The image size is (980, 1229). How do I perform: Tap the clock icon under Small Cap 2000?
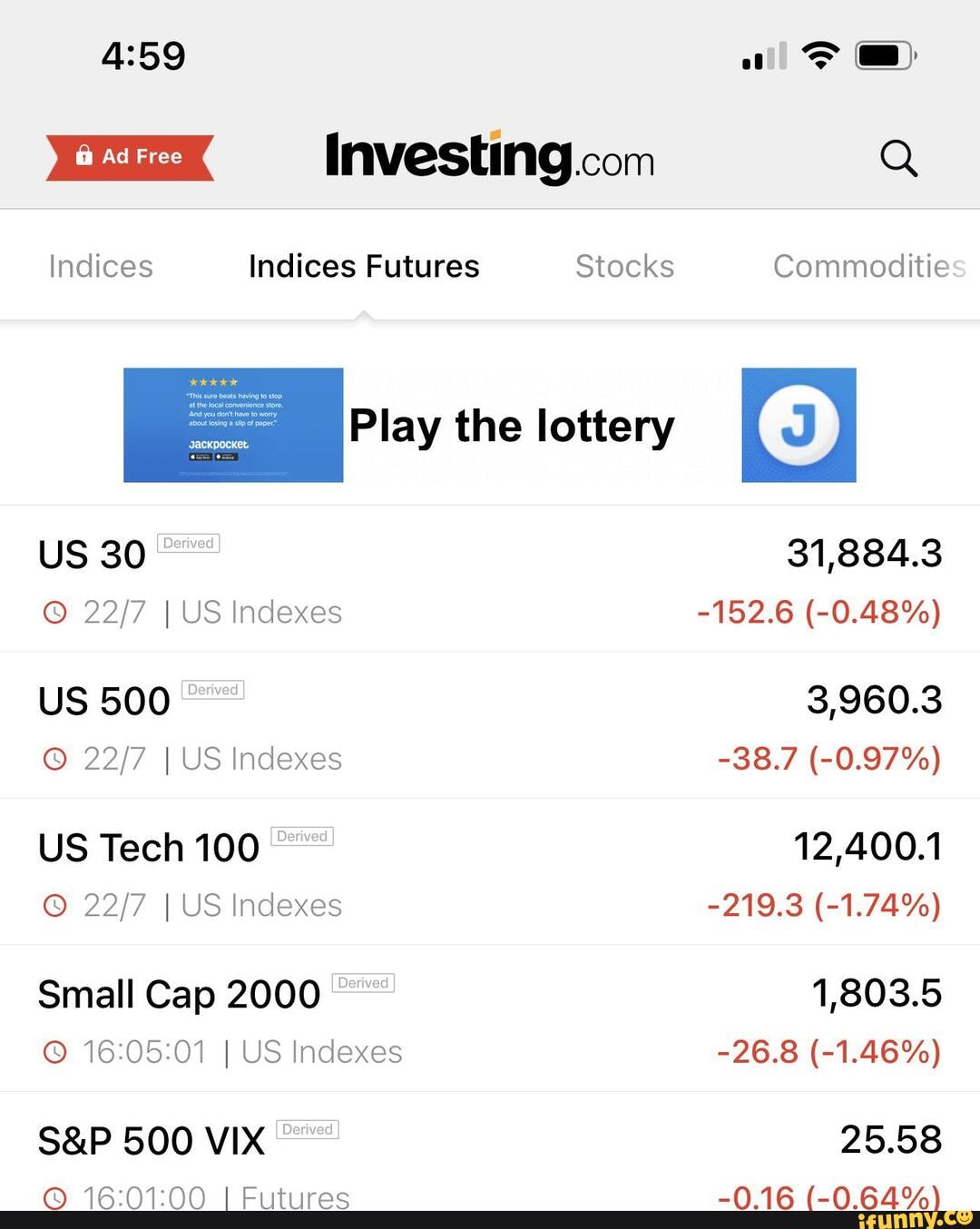pos(55,1052)
